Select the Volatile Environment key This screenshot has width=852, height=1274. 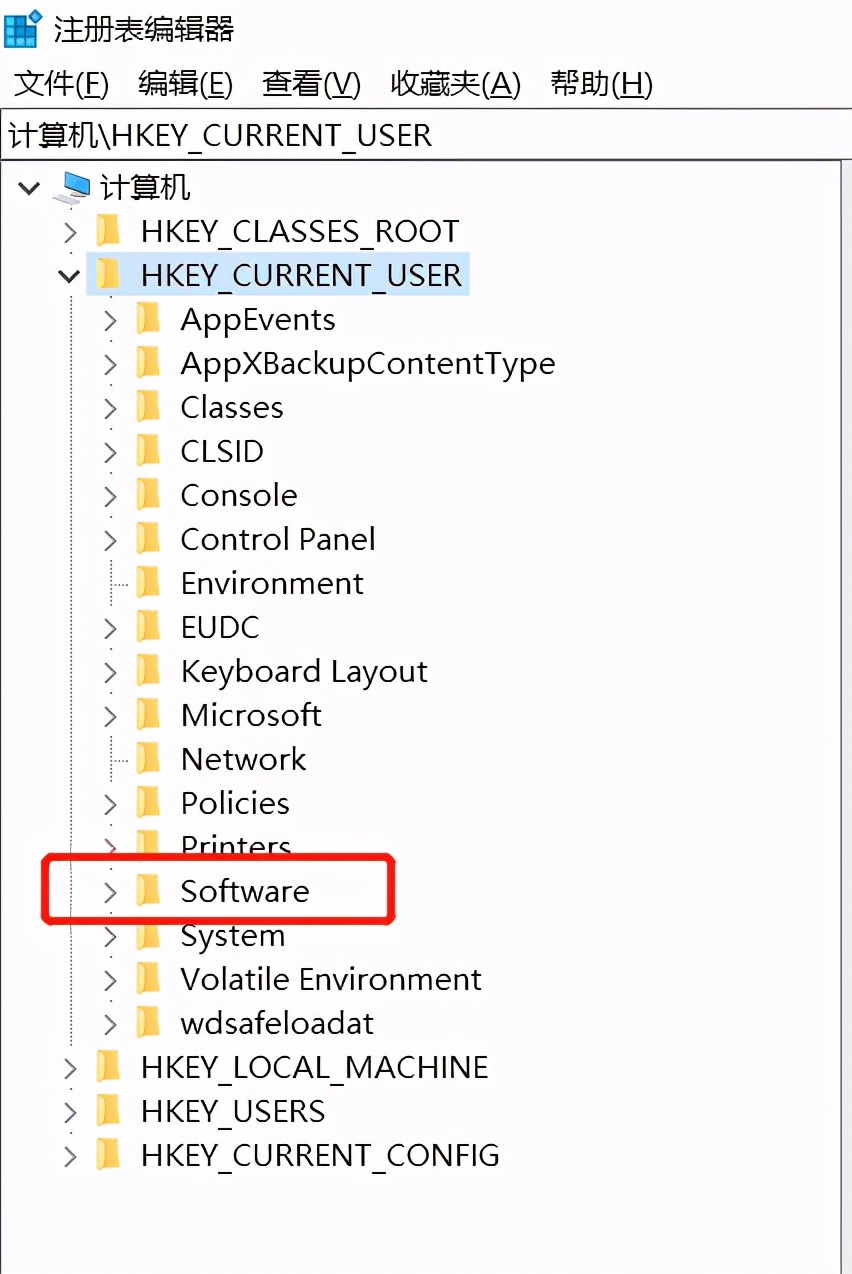click(x=330, y=979)
